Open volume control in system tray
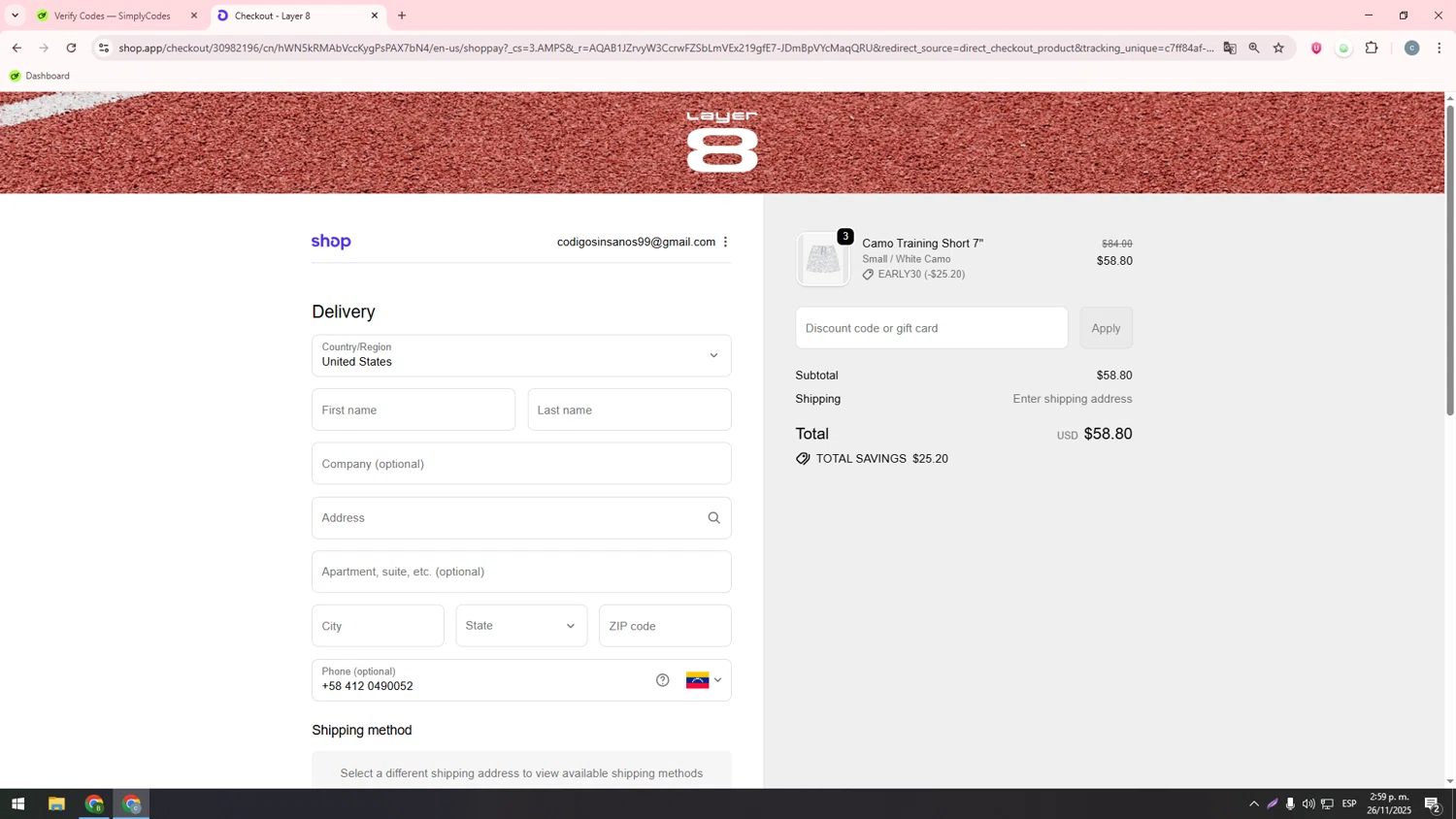Screen dimensions: 1456x819 [1308, 804]
